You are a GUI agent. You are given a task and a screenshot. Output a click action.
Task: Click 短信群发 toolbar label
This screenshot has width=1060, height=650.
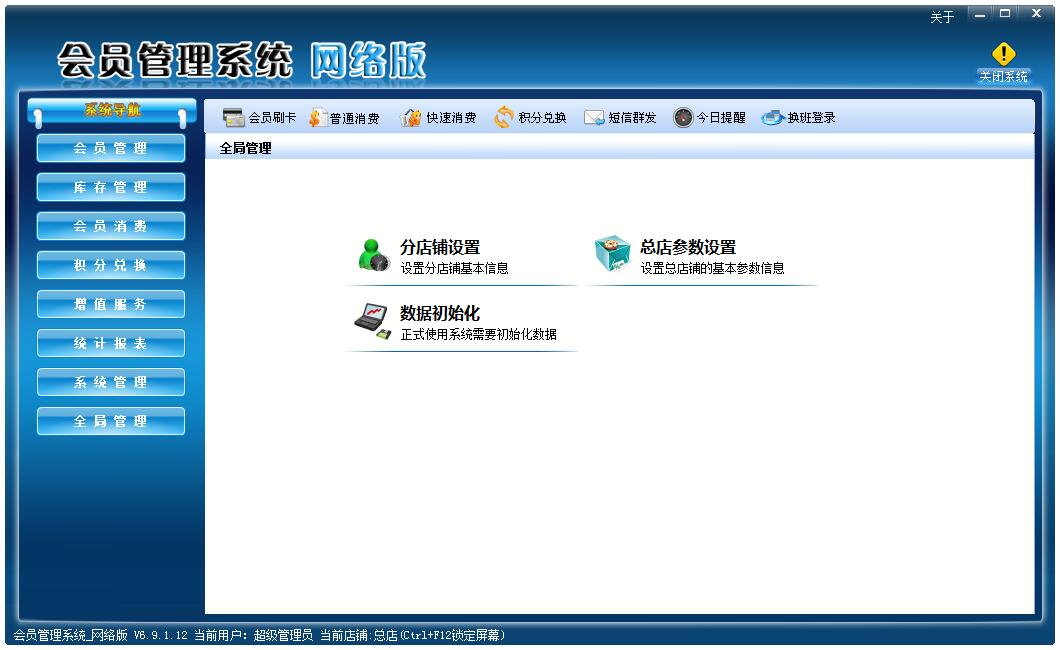click(x=632, y=118)
